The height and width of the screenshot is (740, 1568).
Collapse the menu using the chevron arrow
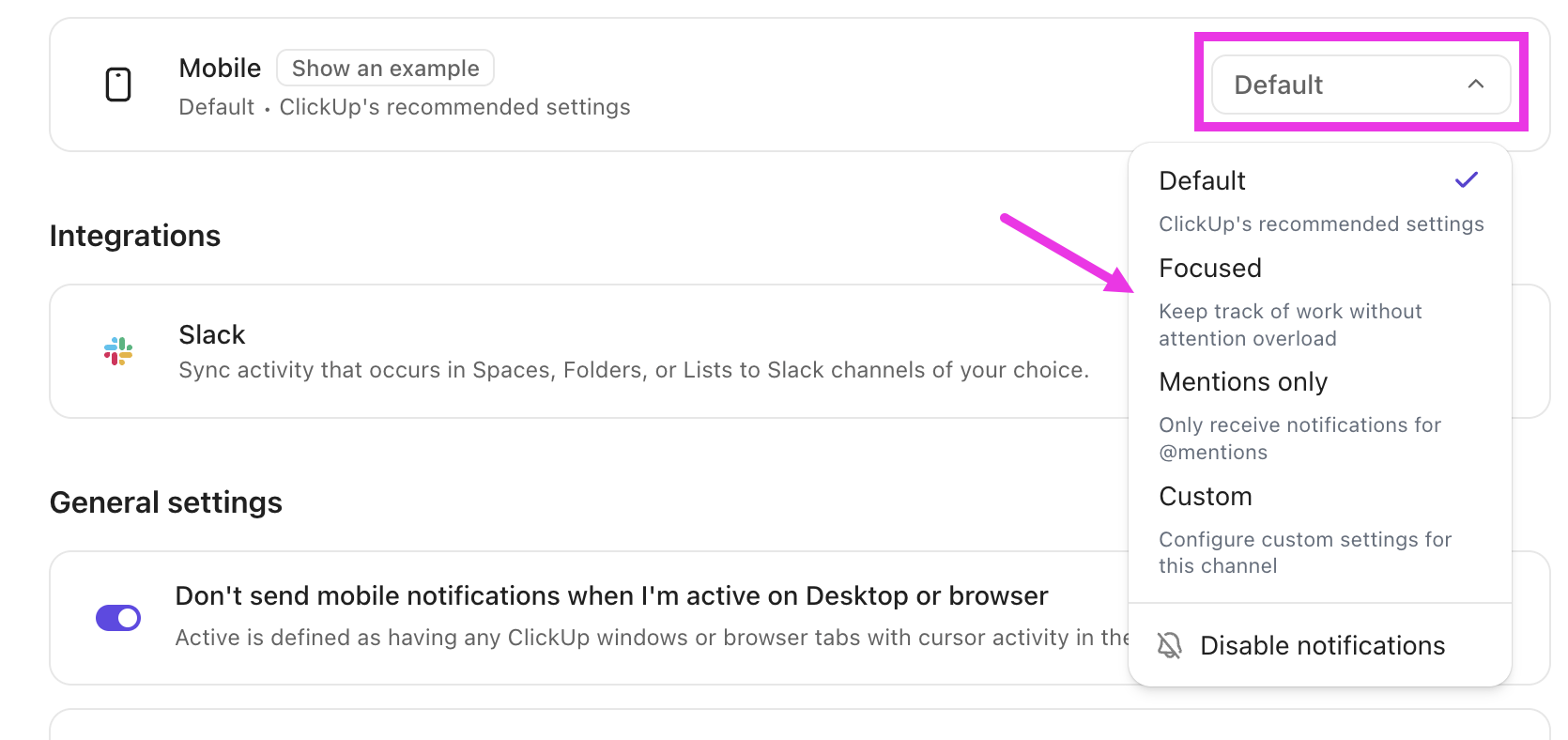coord(1475,85)
